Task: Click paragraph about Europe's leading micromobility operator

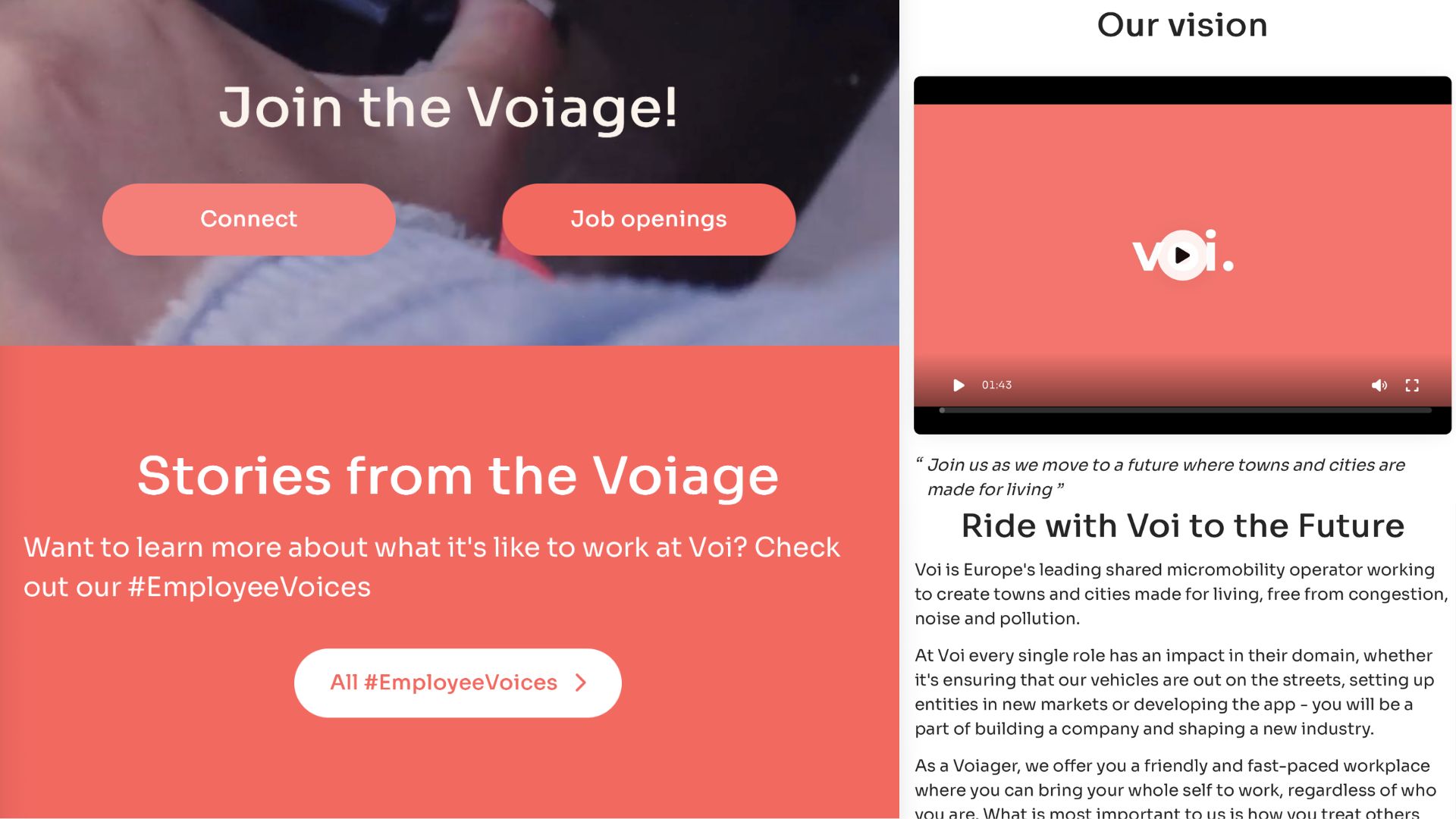Action: pyautogui.click(x=1181, y=594)
